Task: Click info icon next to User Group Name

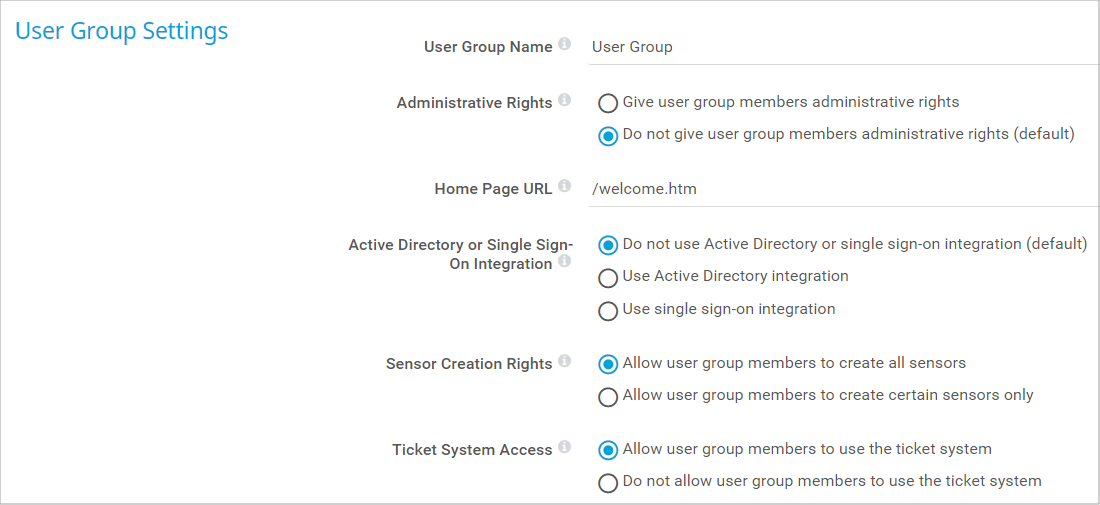Action: point(565,45)
